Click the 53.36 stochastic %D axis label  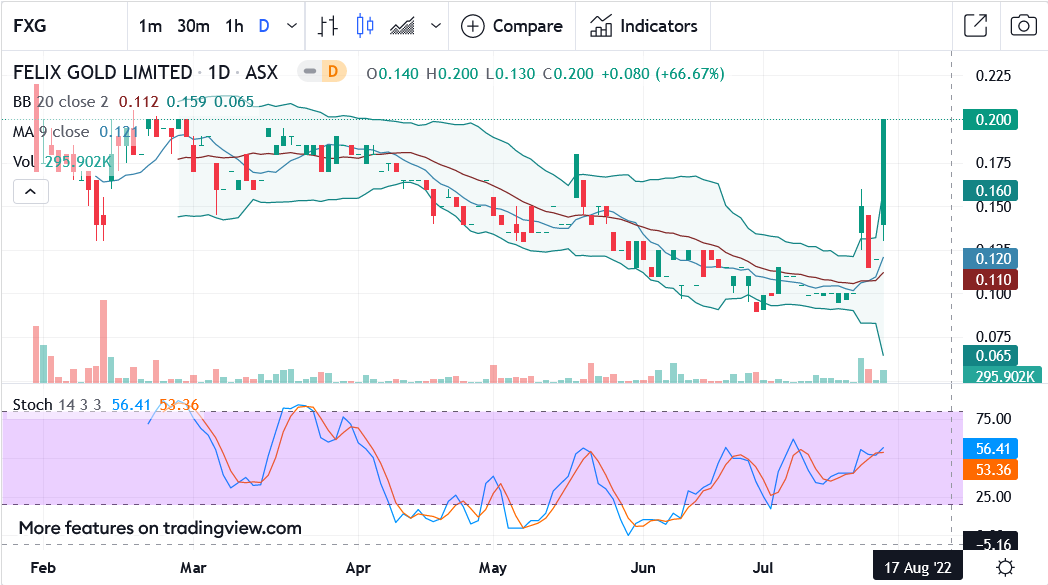point(991,469)
